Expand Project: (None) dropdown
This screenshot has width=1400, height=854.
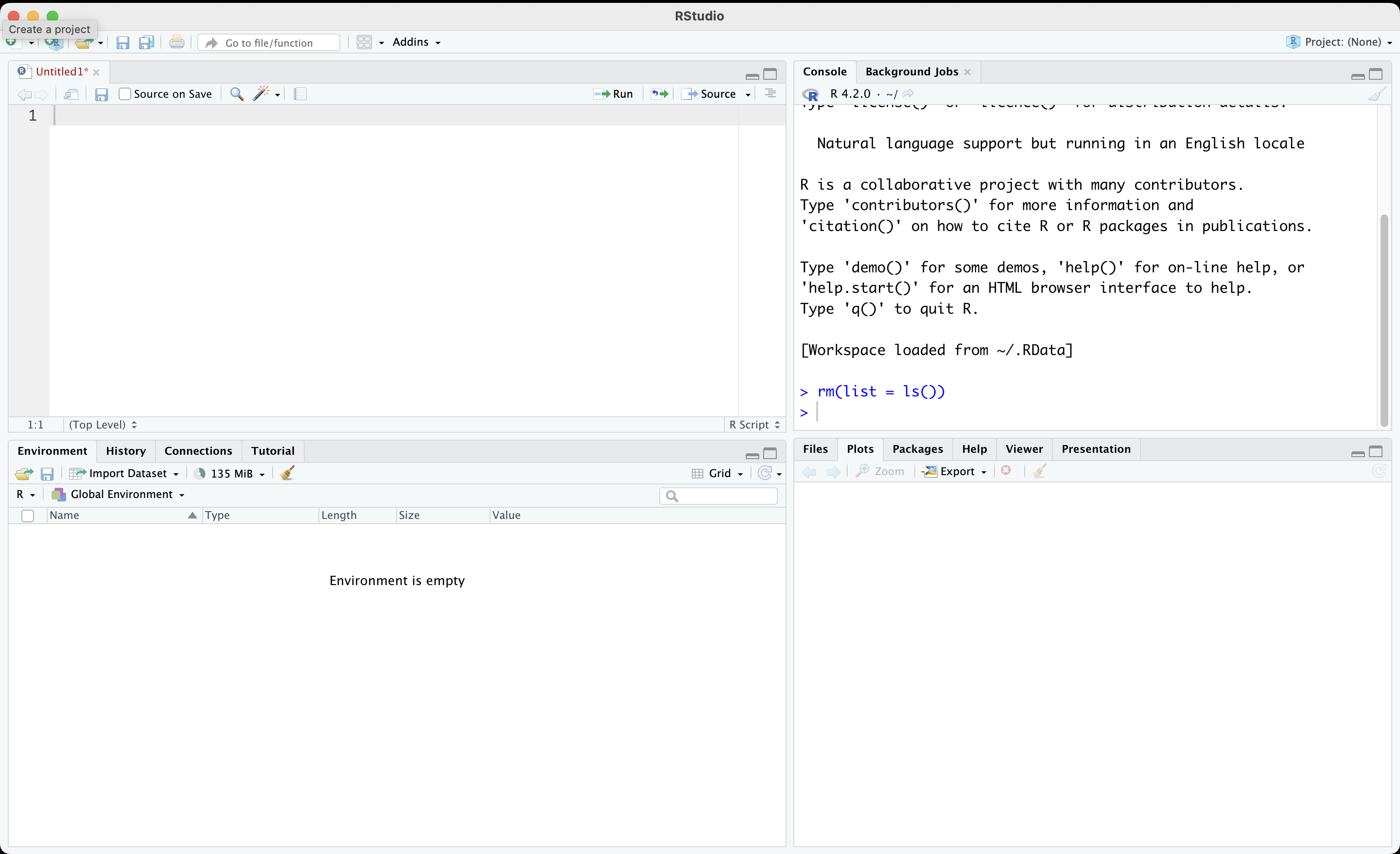pos(1339,42)
